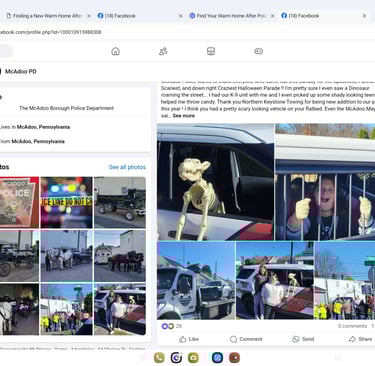
Task: Click the Share arrow icon under the post
Action: [x=352, y=339]
